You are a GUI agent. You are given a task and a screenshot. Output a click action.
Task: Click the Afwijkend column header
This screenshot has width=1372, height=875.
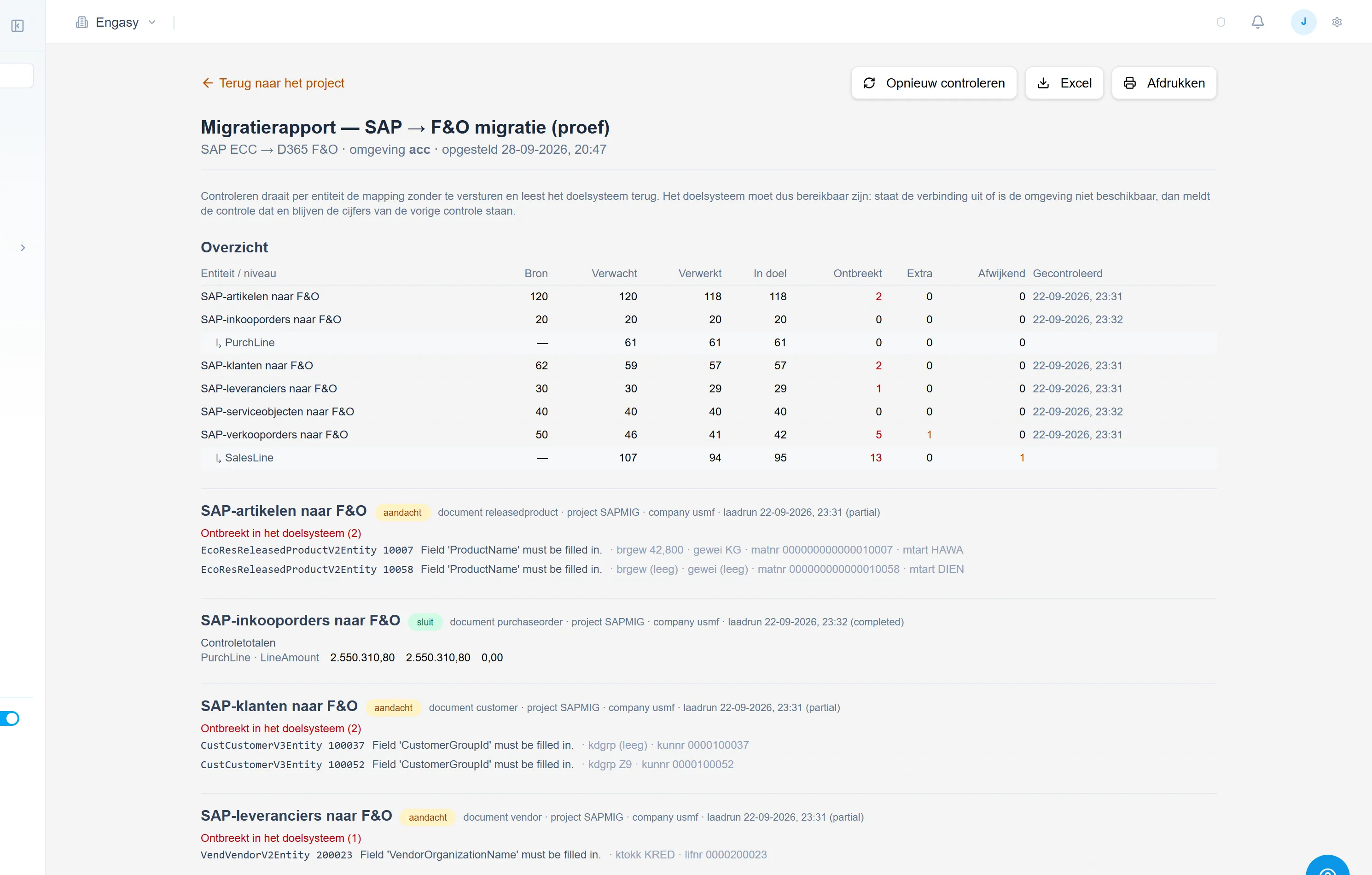pyautogui.click(x=1001, y=274)
